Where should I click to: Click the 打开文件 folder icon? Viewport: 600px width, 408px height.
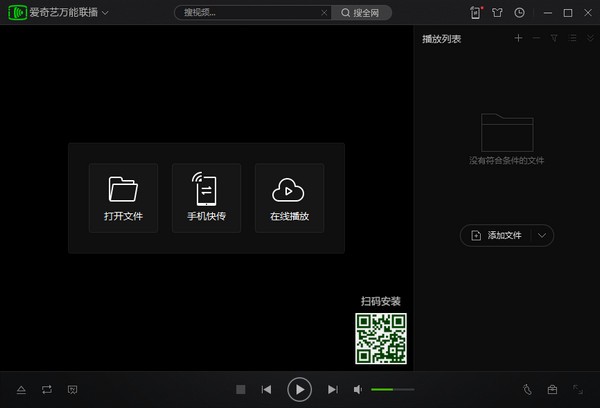pos(123,188)
